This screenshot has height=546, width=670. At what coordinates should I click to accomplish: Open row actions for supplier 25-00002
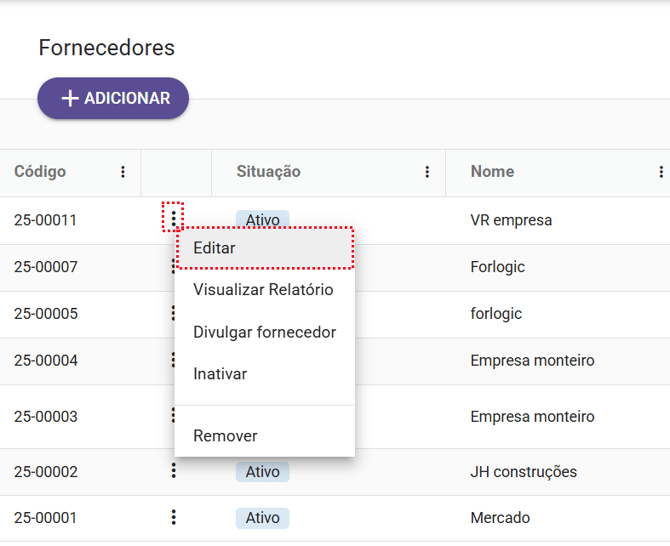[174, 470]
